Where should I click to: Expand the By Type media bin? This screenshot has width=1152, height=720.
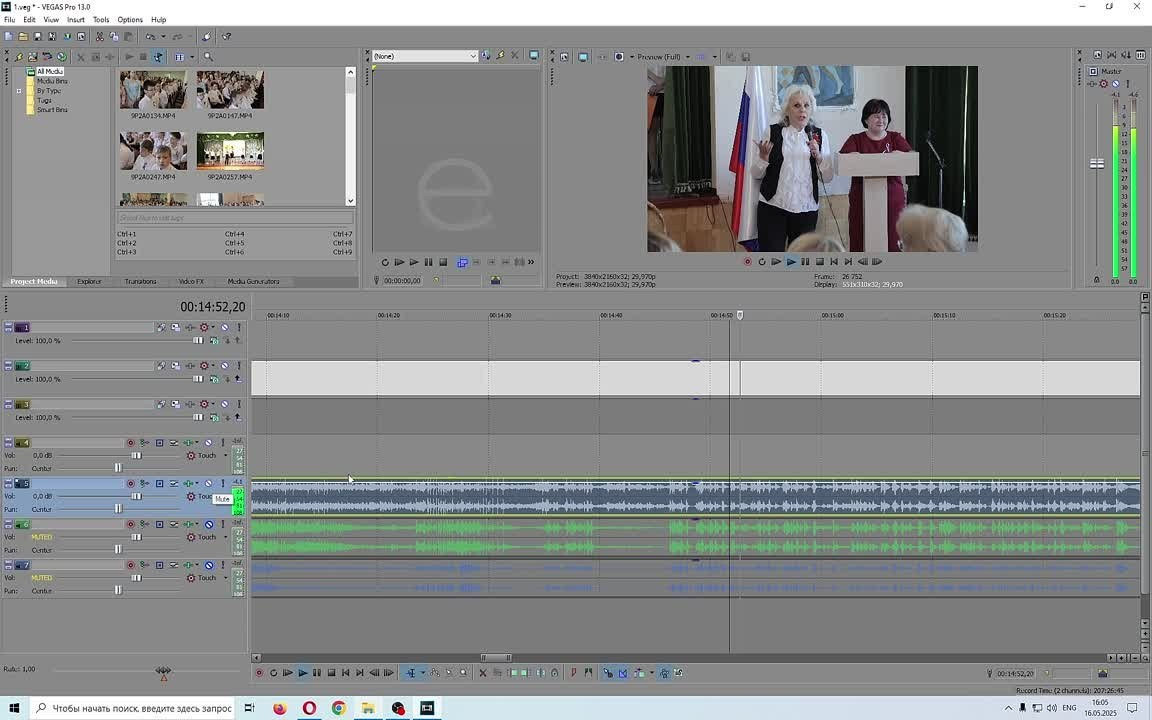(19, 91)
